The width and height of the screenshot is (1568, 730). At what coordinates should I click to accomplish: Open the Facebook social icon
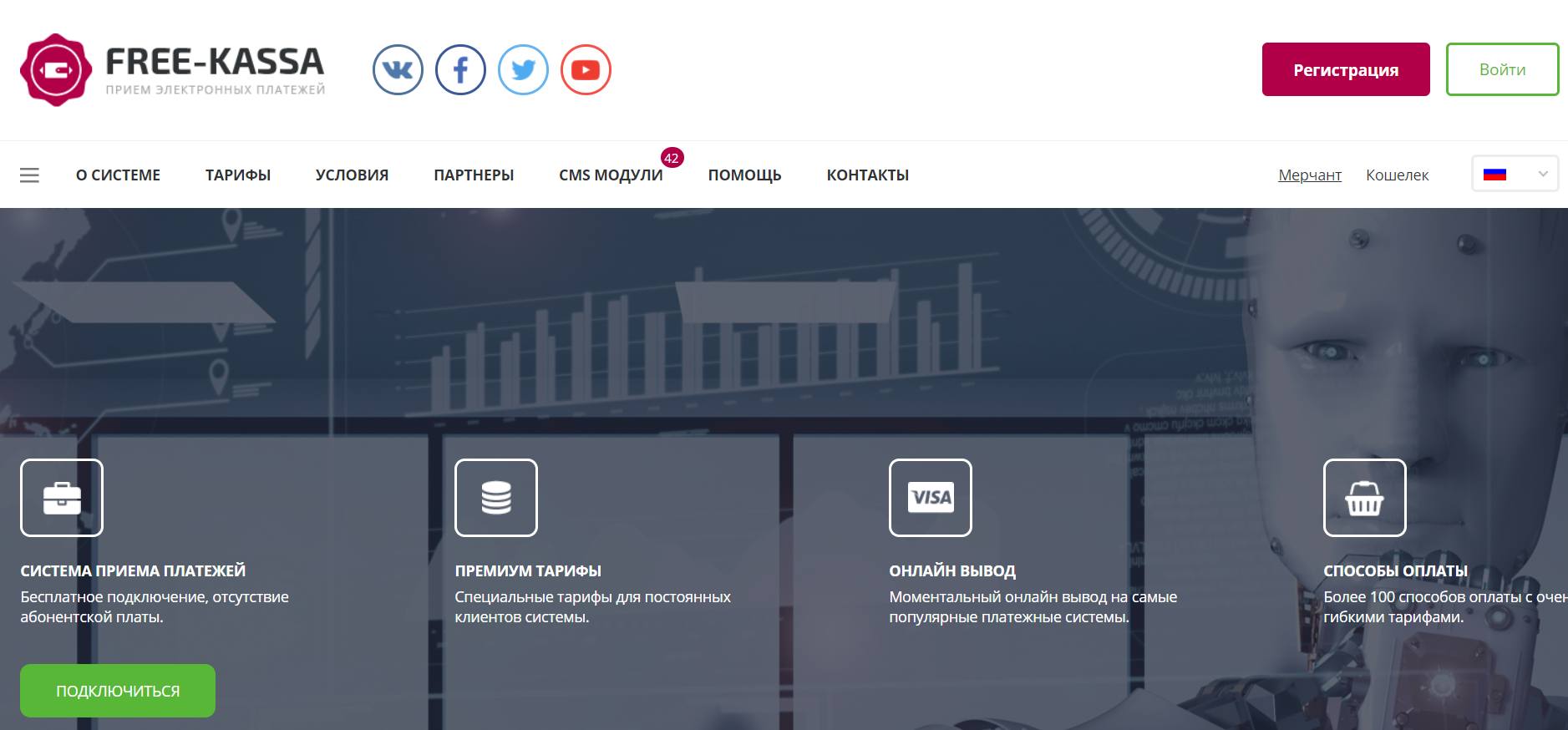[x=460, y=69]
